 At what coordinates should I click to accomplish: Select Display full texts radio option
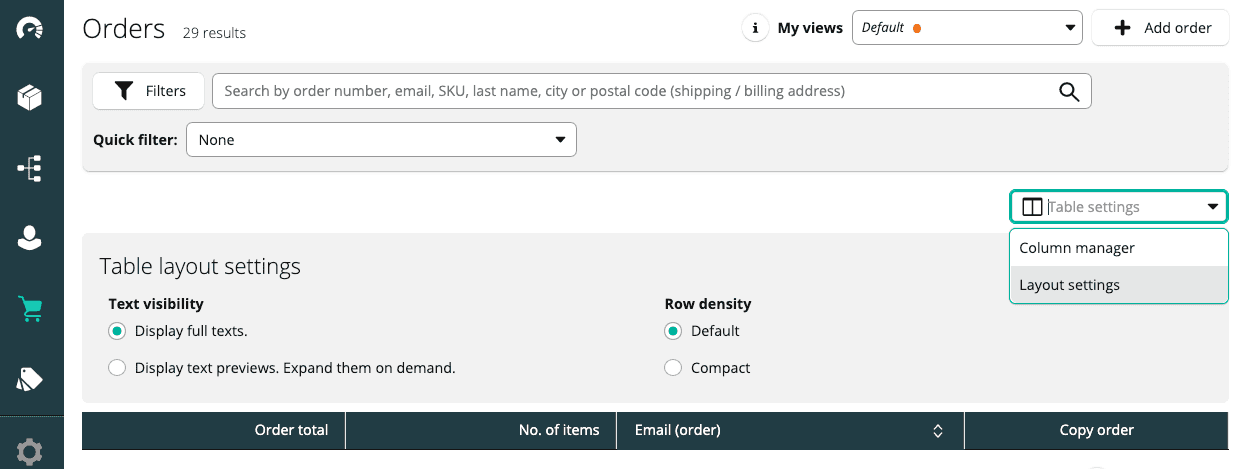[117, 331]
